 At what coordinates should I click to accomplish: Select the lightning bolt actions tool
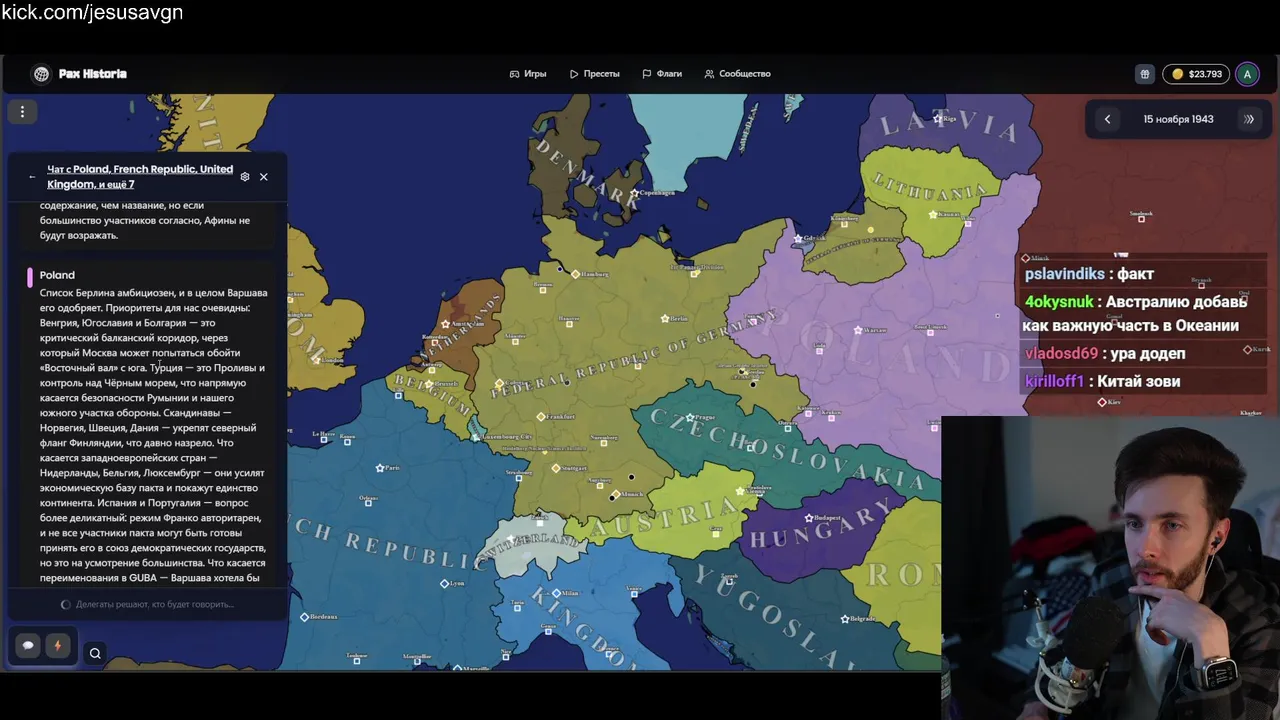click(x=57, y=646)
